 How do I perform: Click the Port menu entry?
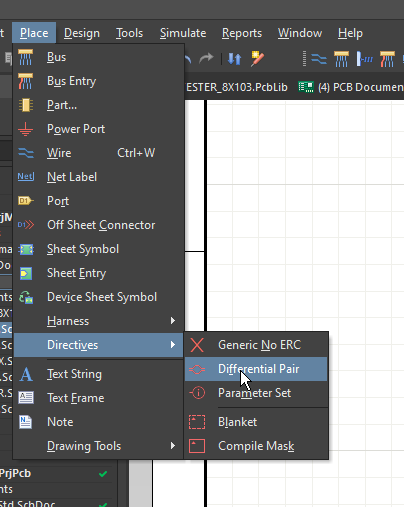coord(99,201)
